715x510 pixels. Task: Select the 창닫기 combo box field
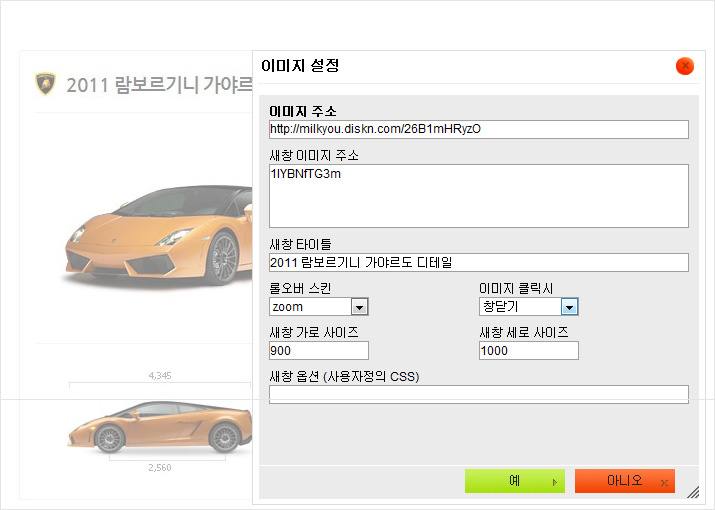528,307
